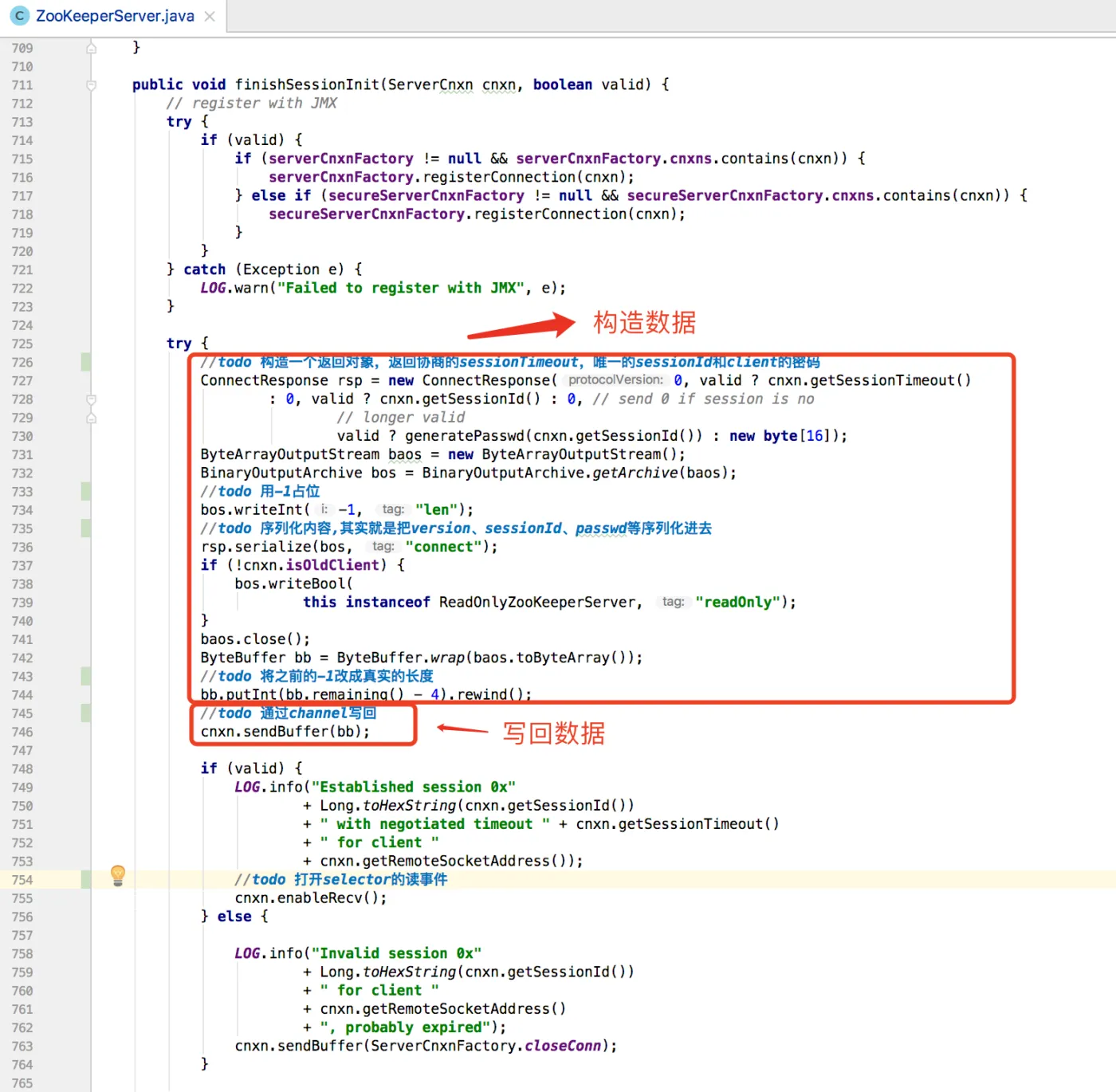Screen dimensions: 1116x1092
Task: Click the string "Failed to register with JMX"
Action: coord(401,288)
